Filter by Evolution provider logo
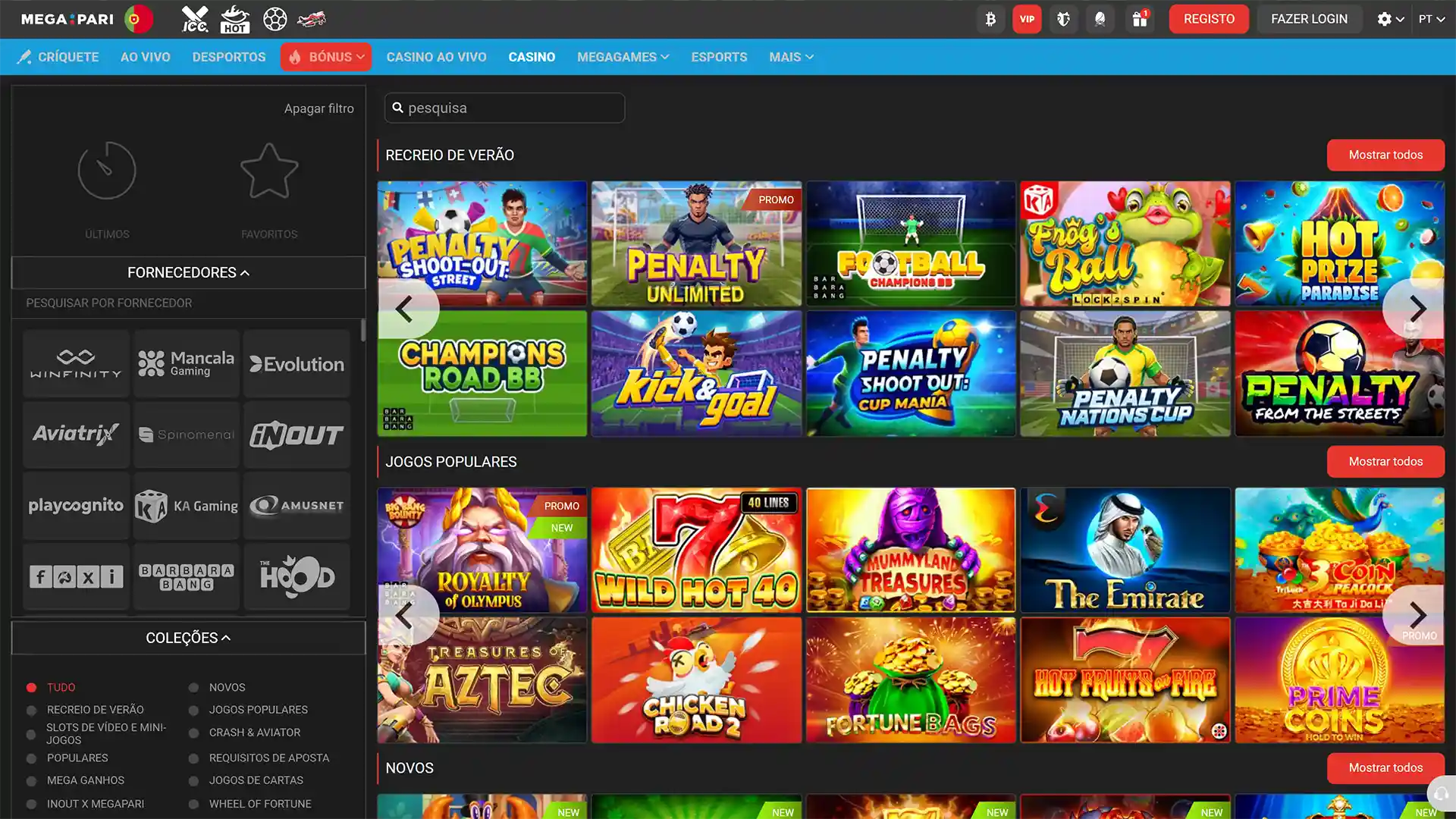The width and height of the screenshot is (1456, 819). [297, 364]
